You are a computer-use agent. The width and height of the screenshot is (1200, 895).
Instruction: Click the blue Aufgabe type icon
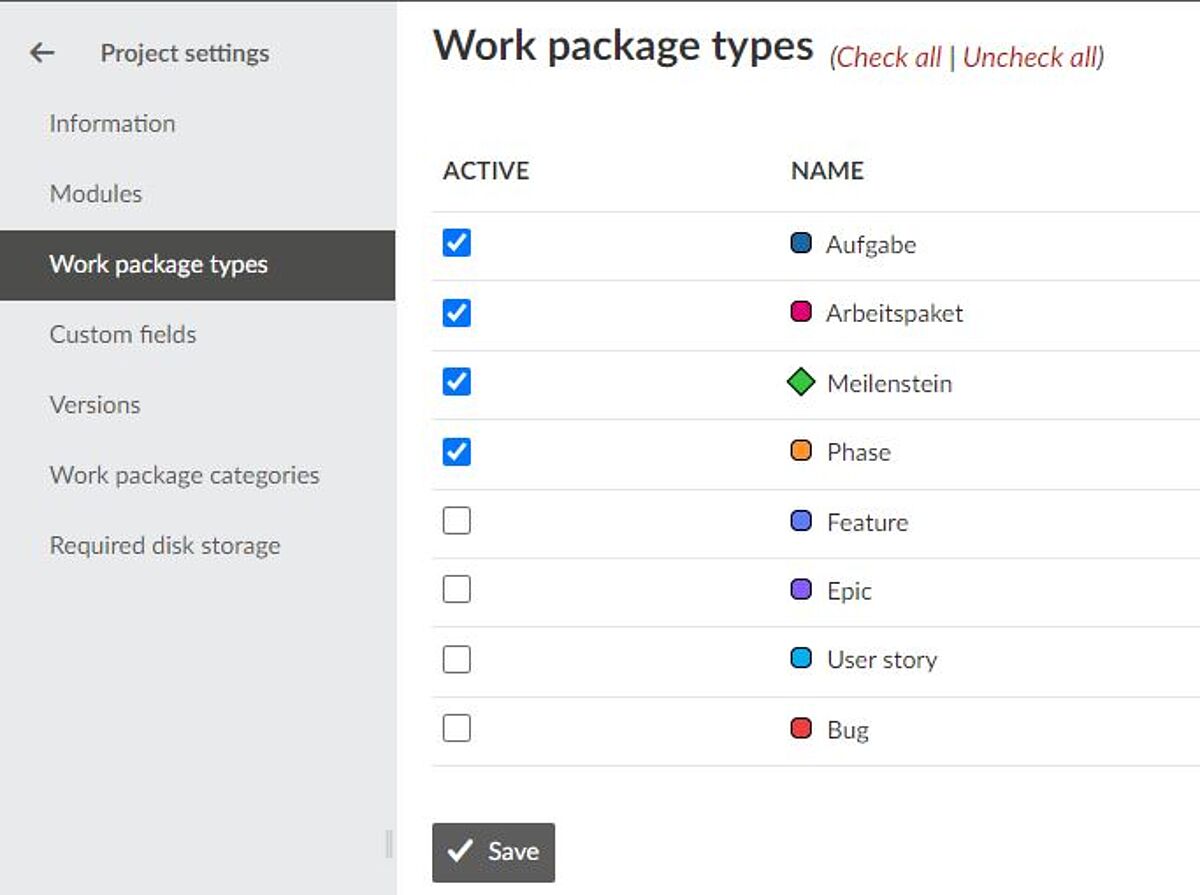tap(801, 244)
